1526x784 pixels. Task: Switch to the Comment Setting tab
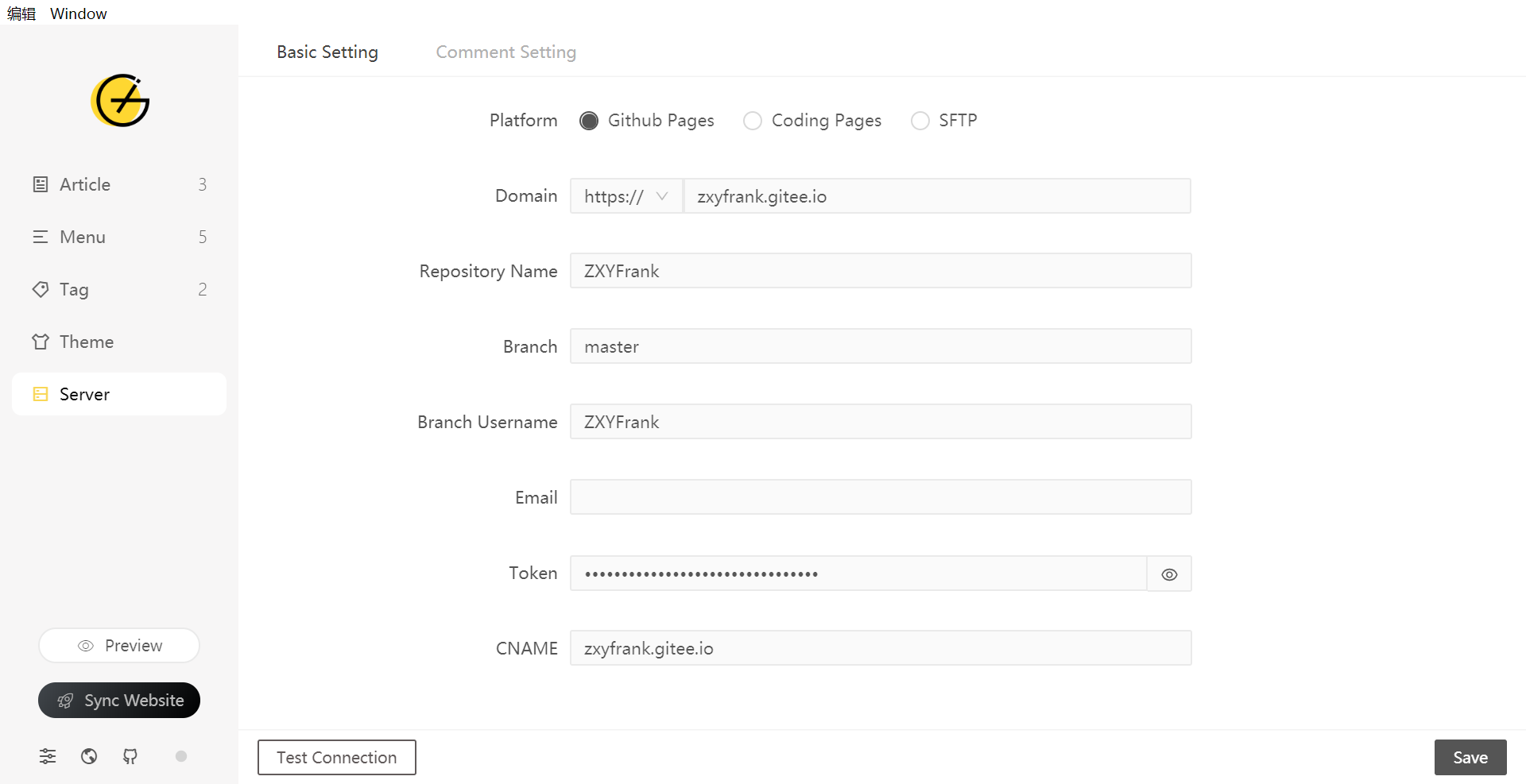tap(505, 51)
